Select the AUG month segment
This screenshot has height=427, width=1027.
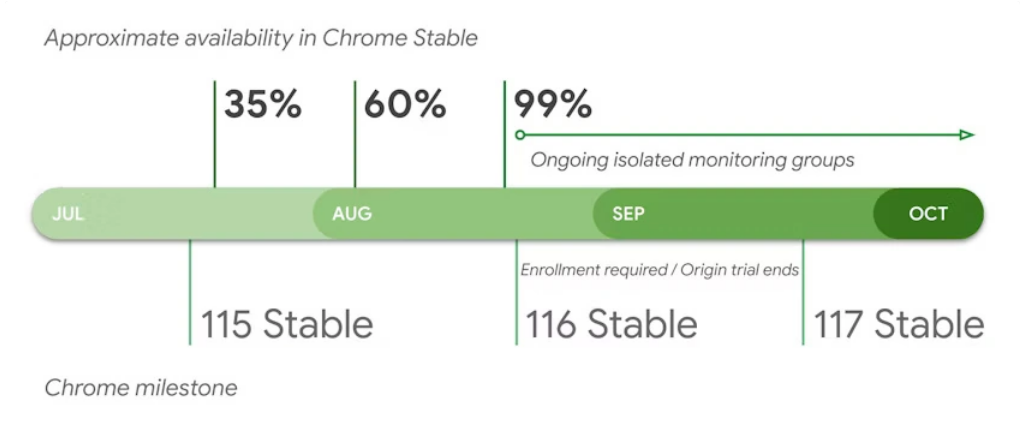[452, 214]
